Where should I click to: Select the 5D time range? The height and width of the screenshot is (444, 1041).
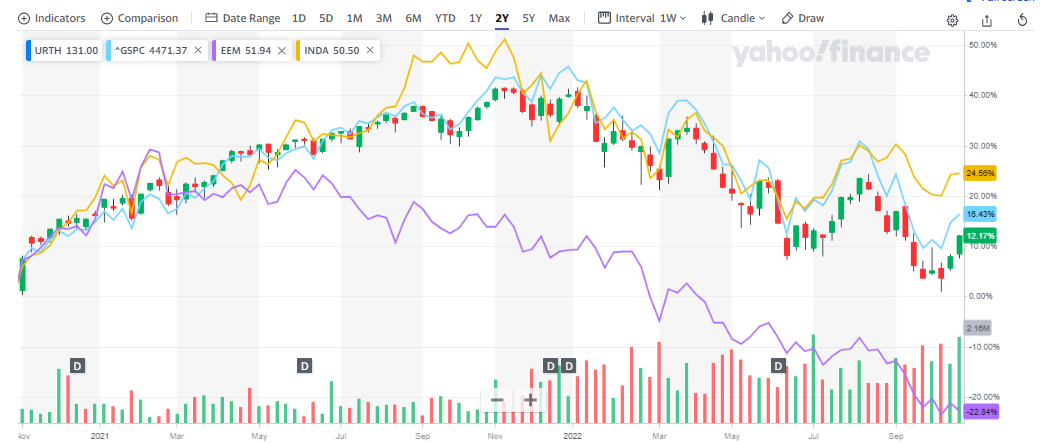click(x=326, y=18)
